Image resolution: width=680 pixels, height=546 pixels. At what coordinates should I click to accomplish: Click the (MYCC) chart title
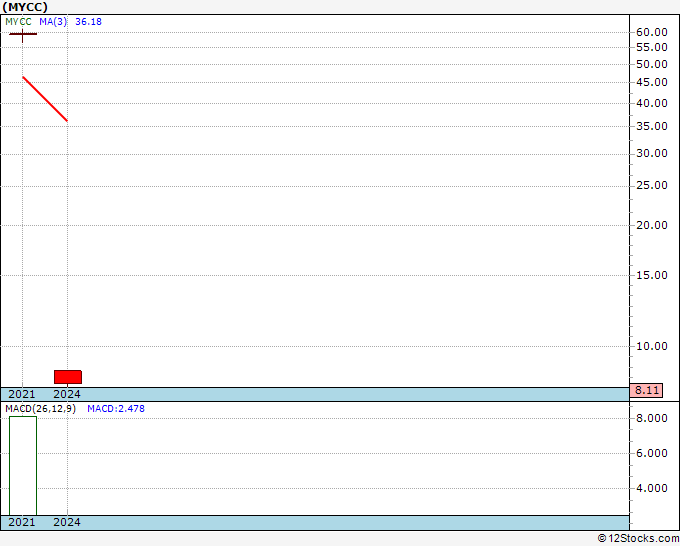coord(25,7)
